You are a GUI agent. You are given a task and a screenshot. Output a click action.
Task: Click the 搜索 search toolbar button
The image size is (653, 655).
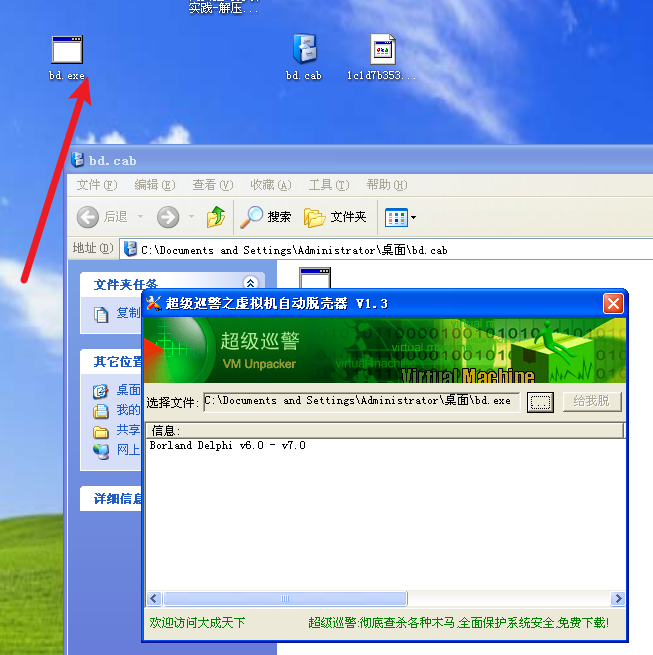[x=266, y=217]
